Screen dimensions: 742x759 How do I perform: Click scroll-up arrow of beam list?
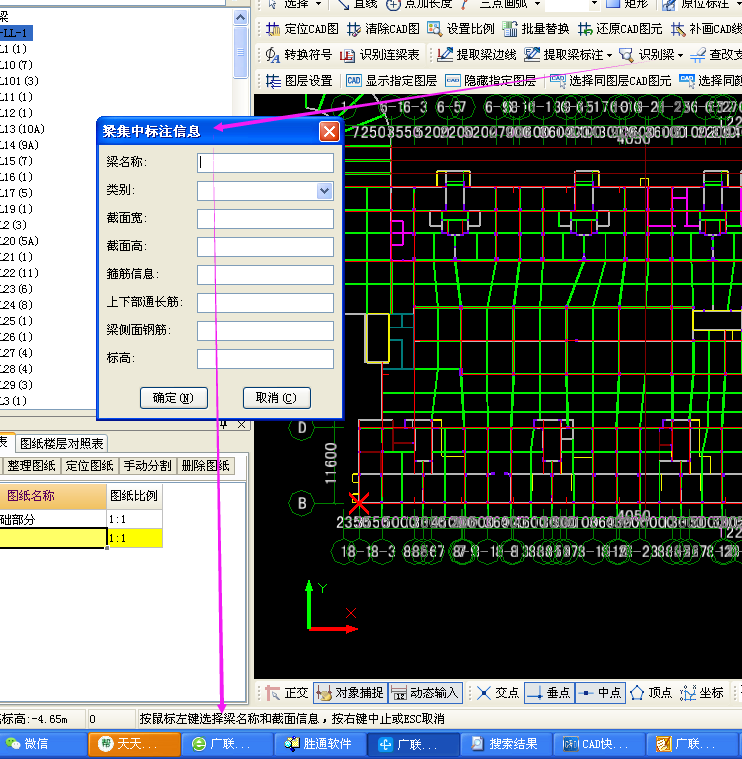pos(241,18)
